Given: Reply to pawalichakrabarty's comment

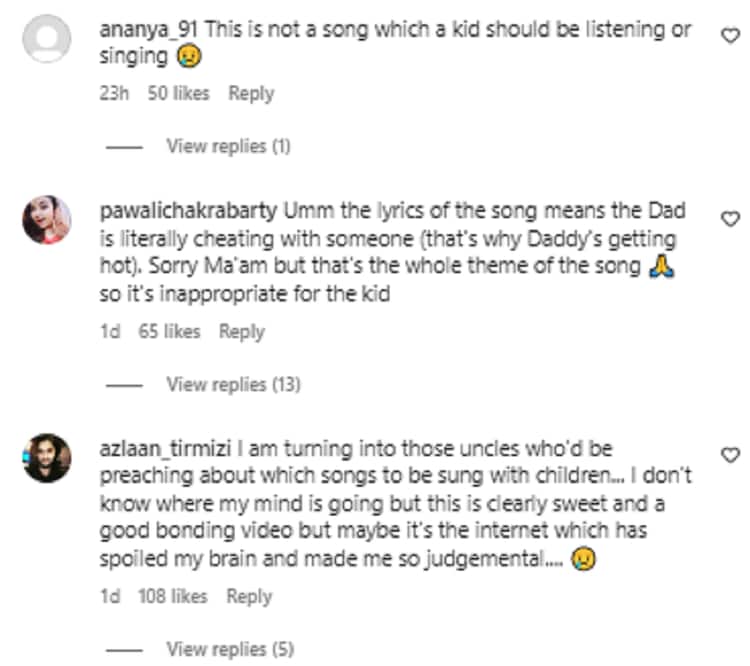Looking at the screenshot, I should 242,331.
